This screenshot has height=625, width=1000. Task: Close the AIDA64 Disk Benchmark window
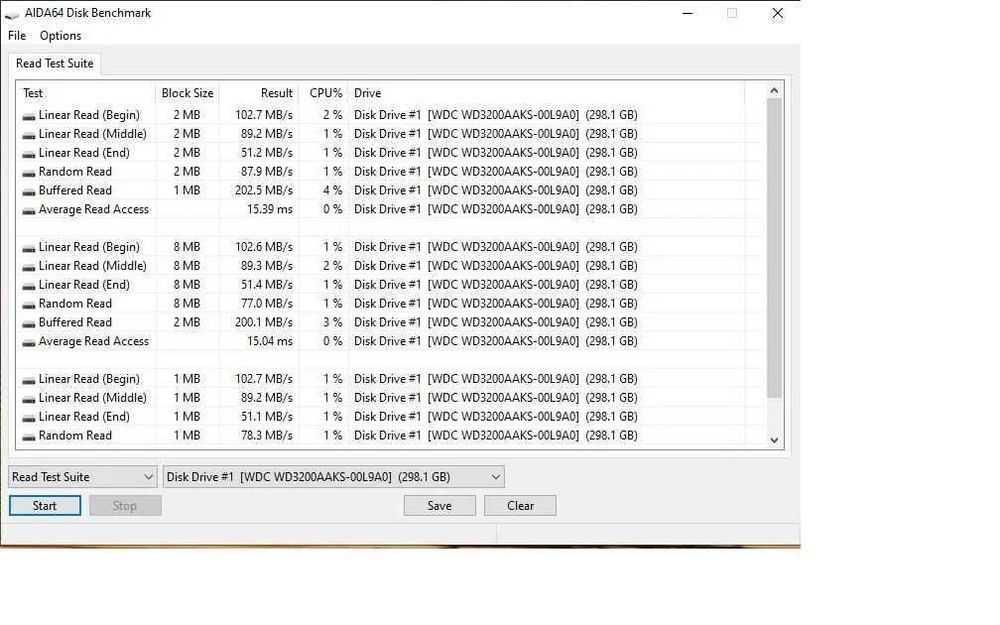(x=777, y=13)
